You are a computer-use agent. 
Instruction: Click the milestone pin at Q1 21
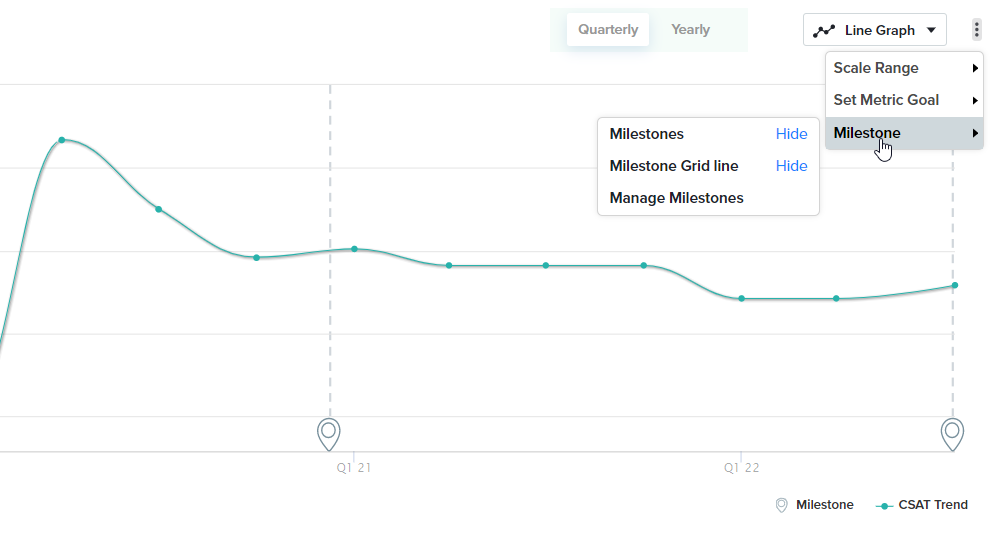329,433
